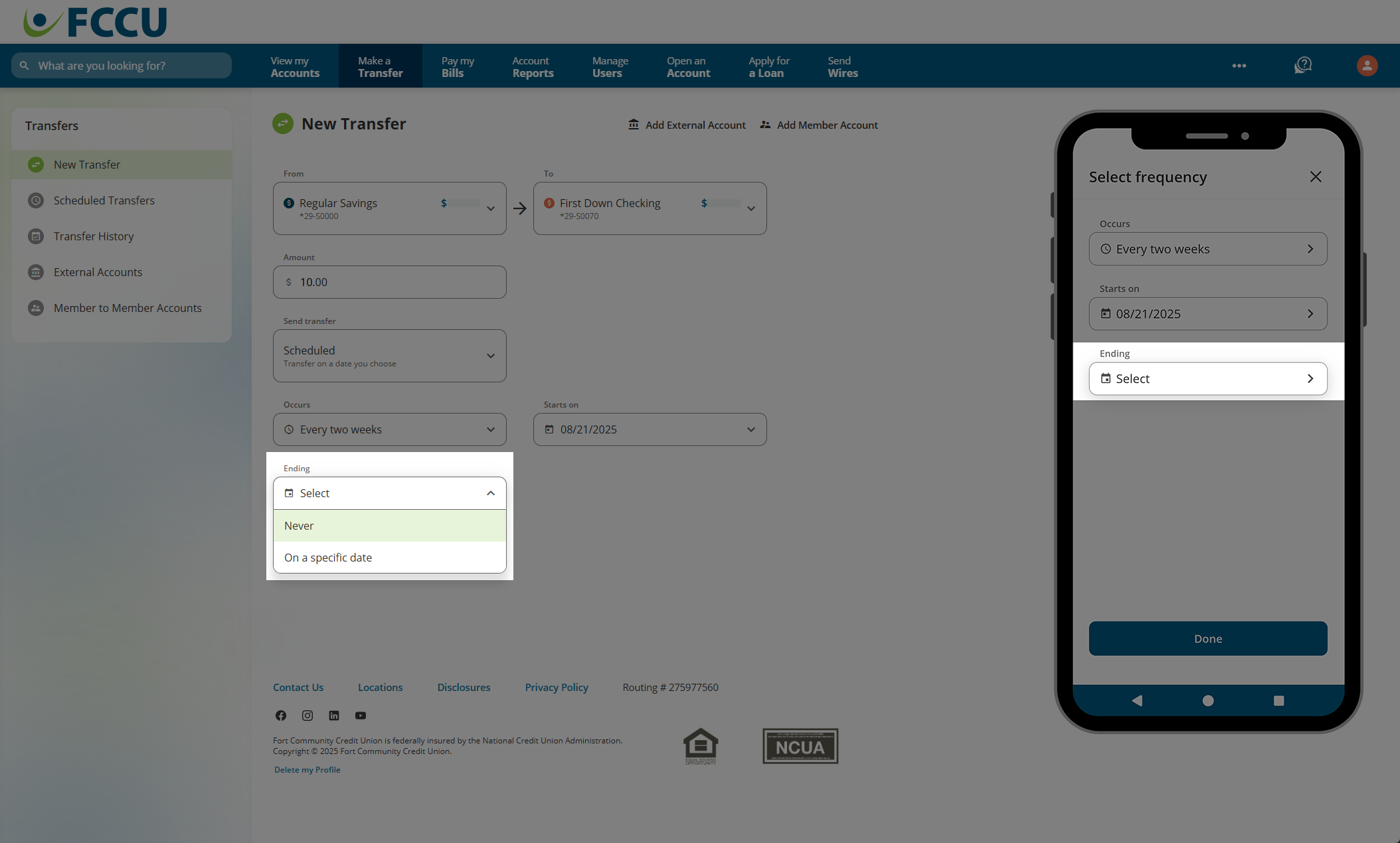Choose Never from Ending options
The image size is (1400, 843).
pyautogui.click(x=390, y=526)
